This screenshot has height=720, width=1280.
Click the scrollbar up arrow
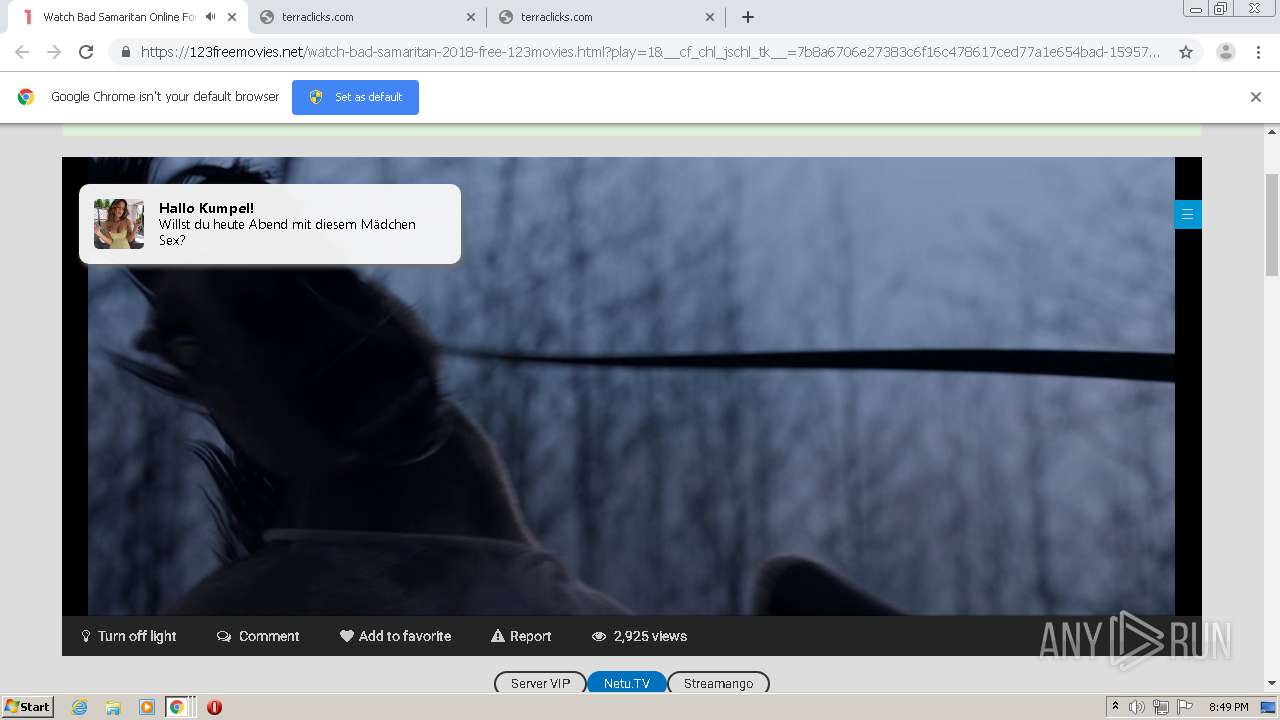(x=1272, y=131)
